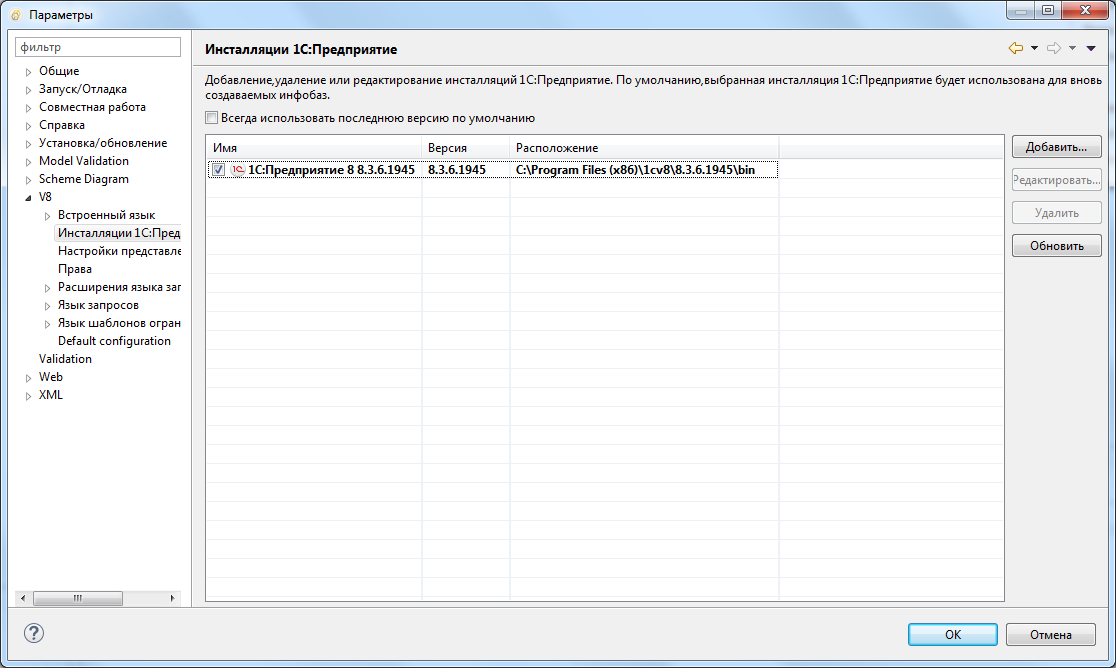This screenshot has height=668, width=1116.
Task: Focus the фильтр search field
Action: 98,47
